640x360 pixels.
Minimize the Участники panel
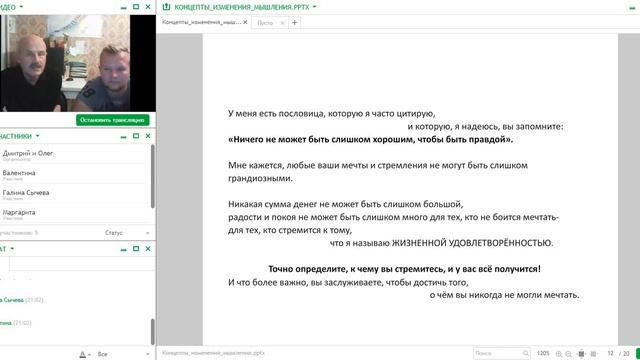coord(124,137)
